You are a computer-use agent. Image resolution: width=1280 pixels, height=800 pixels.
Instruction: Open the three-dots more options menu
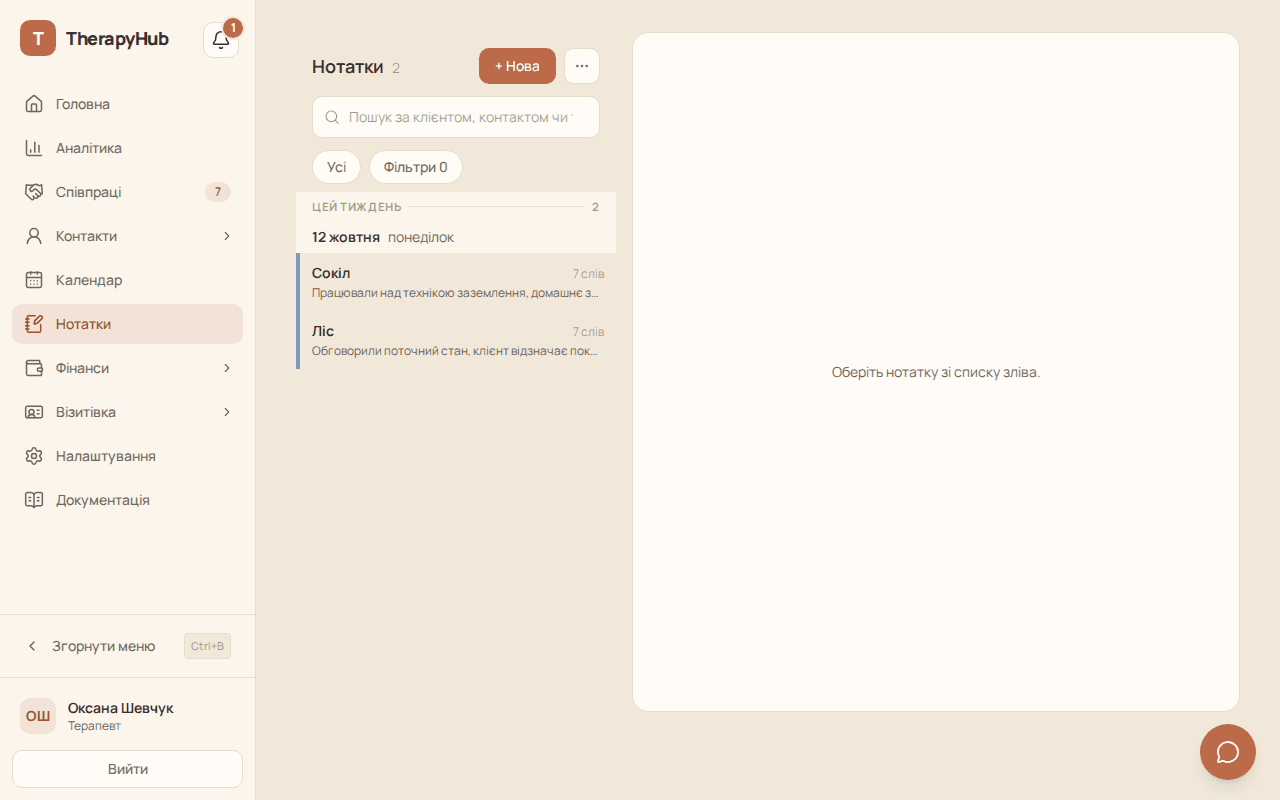pyautogui.click(x=582, y=66)
